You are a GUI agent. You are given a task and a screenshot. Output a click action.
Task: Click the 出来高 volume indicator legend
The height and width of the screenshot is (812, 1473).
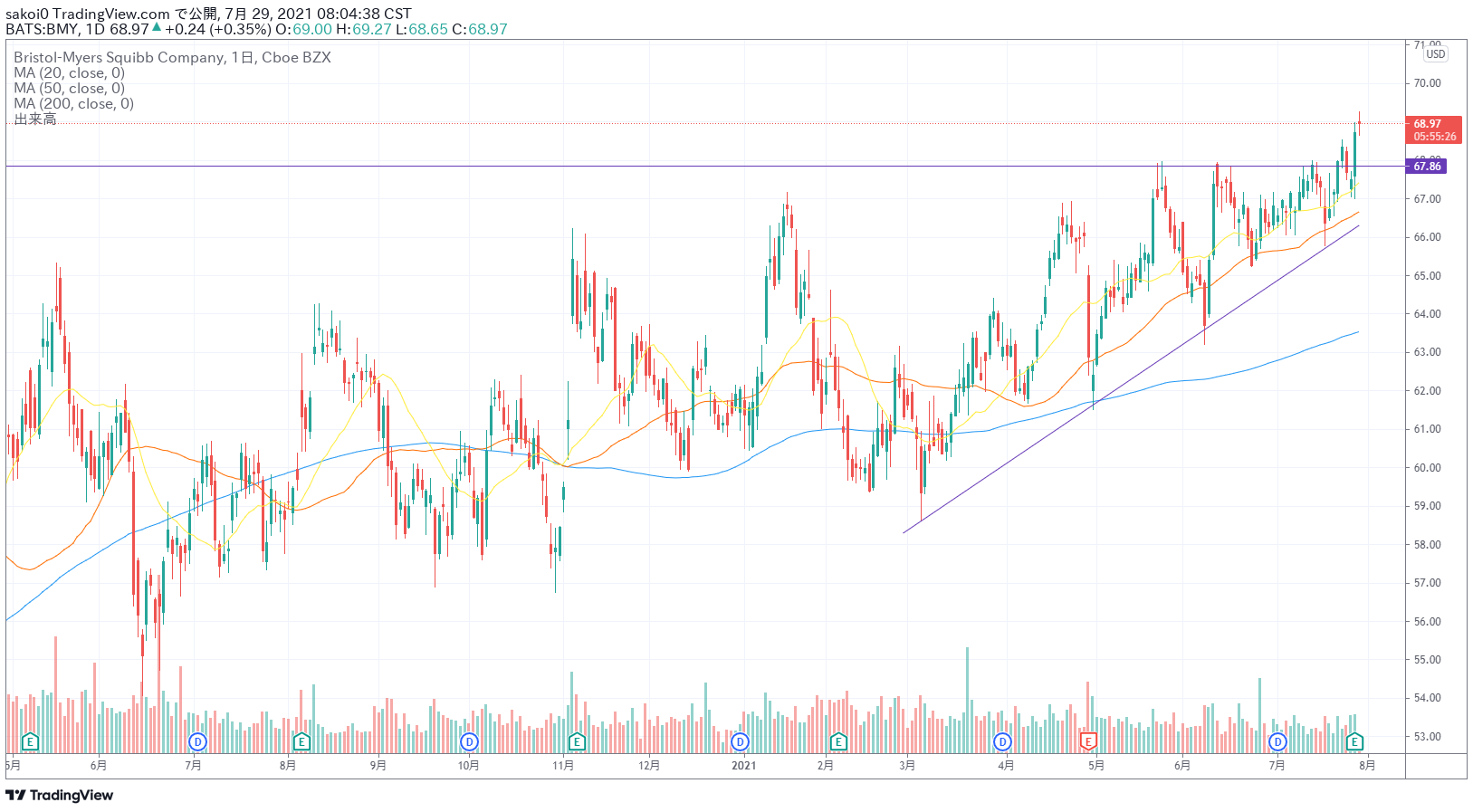pos(34,119)
